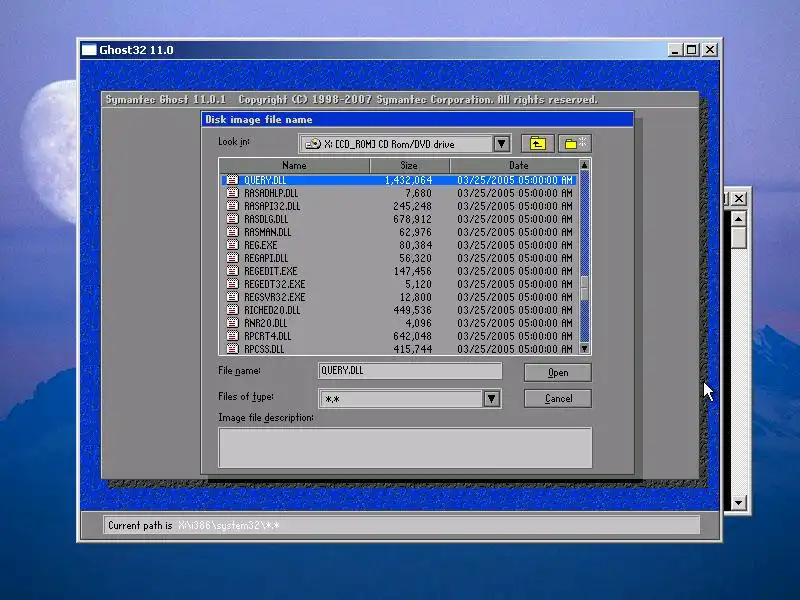This screenshot has height=600, width=800.
Task: Click the REG.EXE file name
Action: [x=261, y=245]
